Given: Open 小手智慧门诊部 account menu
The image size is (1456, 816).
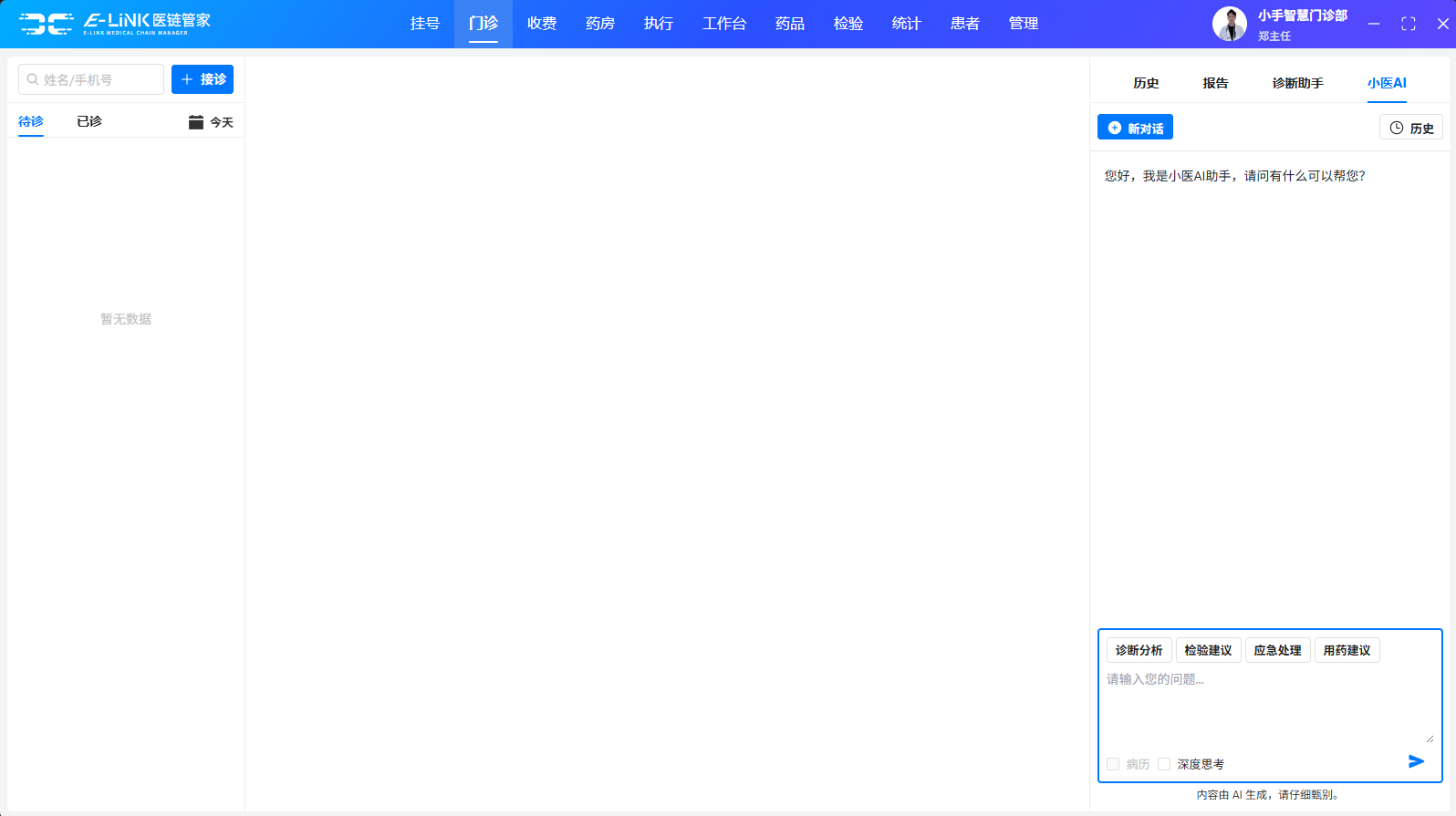Looking at the screenshot, I should pos(1302,15).
